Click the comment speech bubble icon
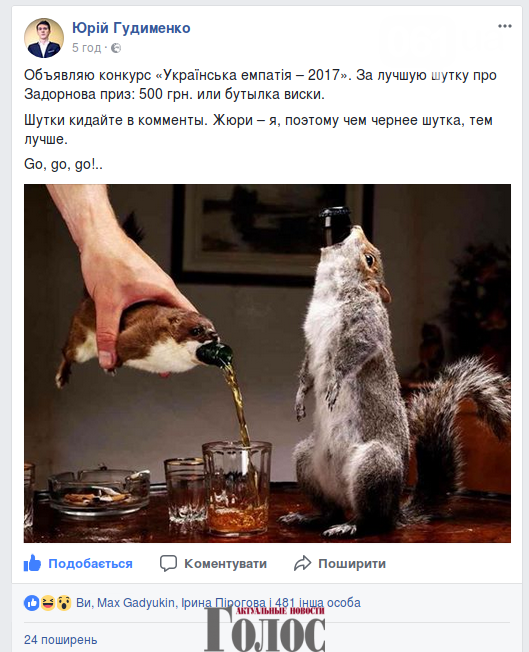 coord(168,563)
